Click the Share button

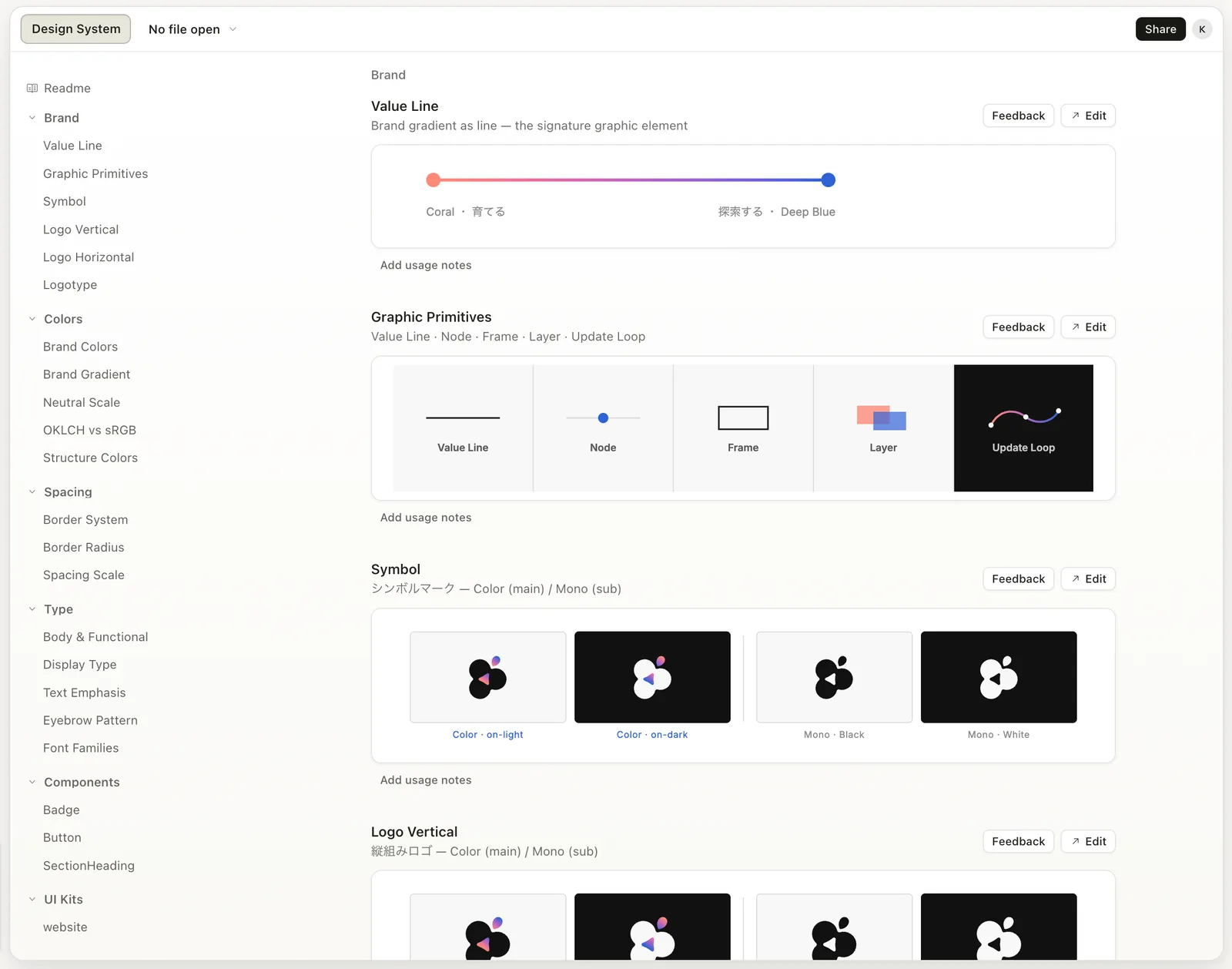point(1160,29)
